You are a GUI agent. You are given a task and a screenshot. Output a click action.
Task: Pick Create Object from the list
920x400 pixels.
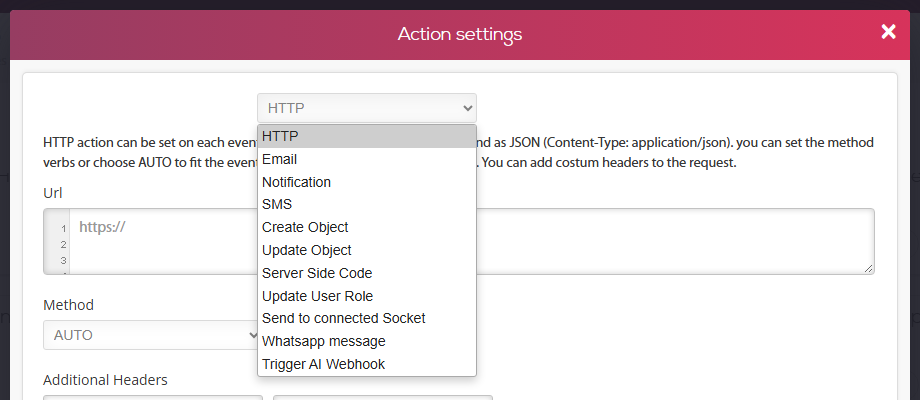(367, 227)
